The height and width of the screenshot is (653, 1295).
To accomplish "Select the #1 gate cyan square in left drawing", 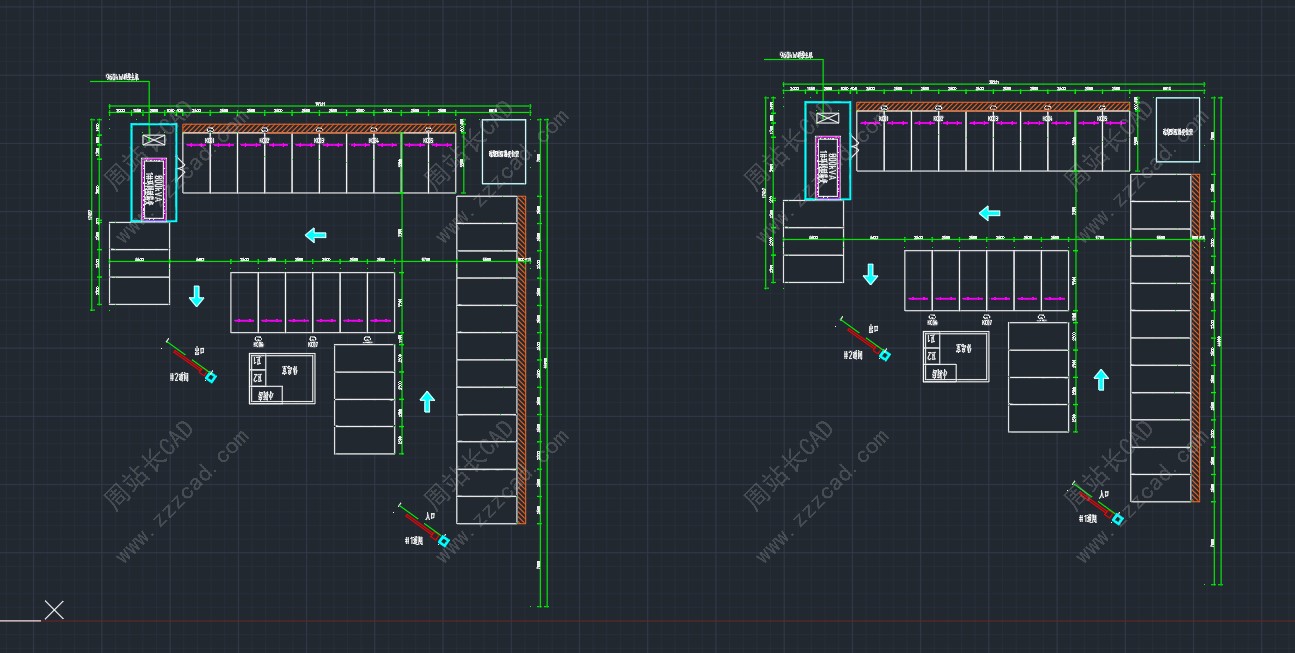I will click(443, 541).
